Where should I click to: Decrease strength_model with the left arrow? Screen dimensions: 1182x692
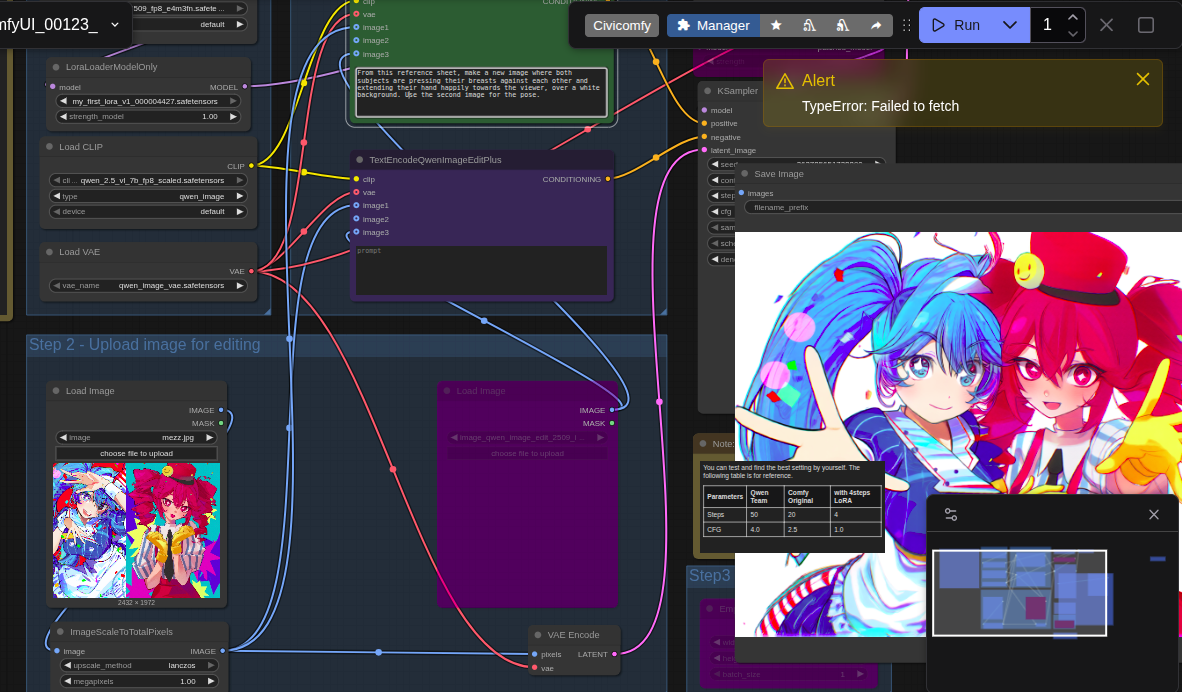[x=63, y=117]
